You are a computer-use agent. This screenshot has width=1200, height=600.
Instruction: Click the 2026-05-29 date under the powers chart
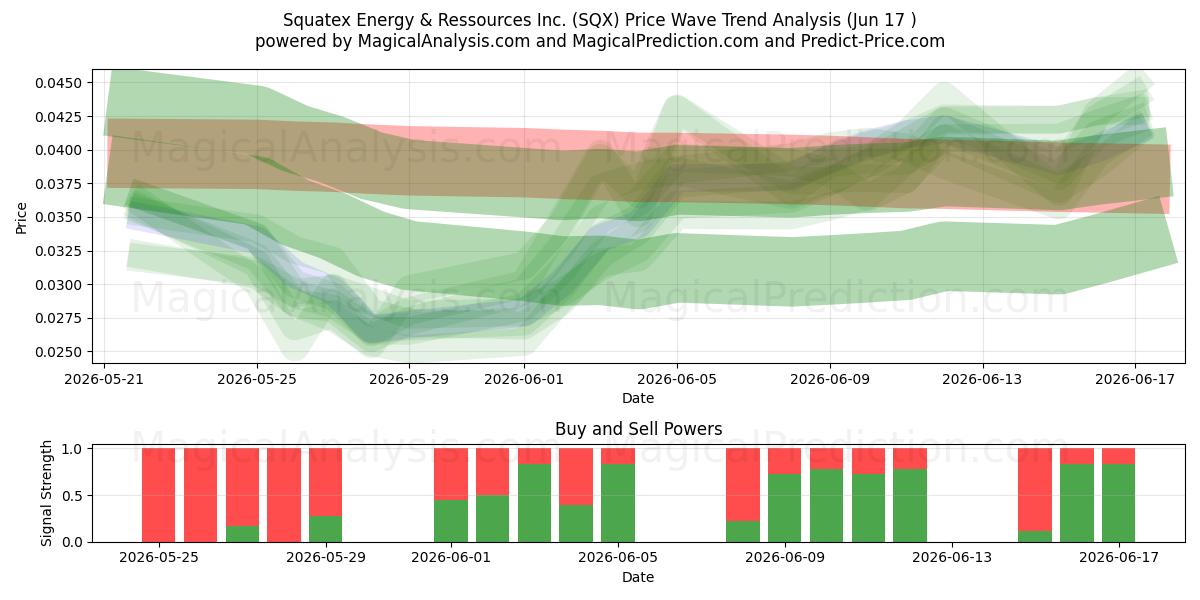pyautogui.click(x=326, y=558)
